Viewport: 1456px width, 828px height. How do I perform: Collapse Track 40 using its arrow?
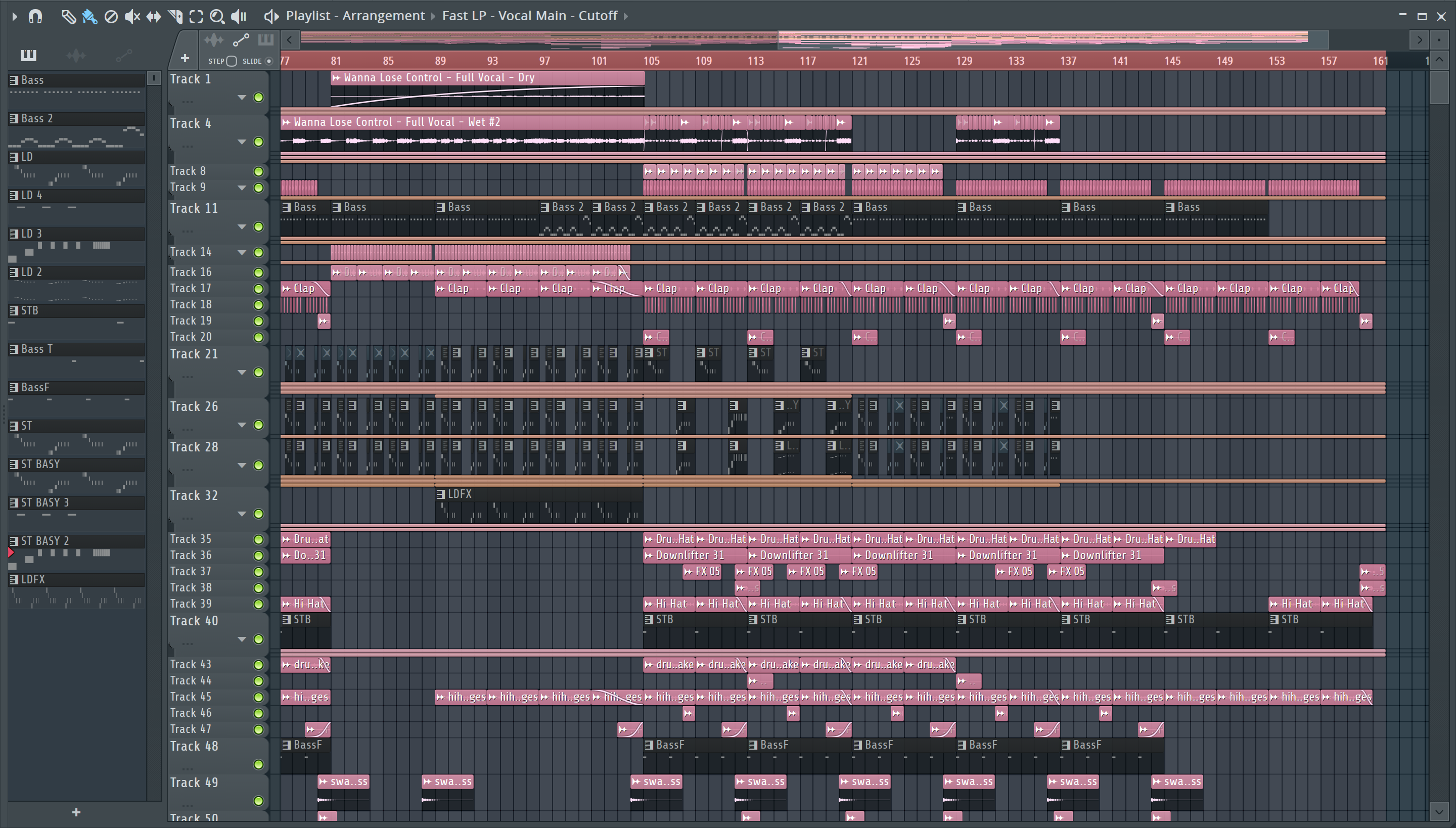242,639
